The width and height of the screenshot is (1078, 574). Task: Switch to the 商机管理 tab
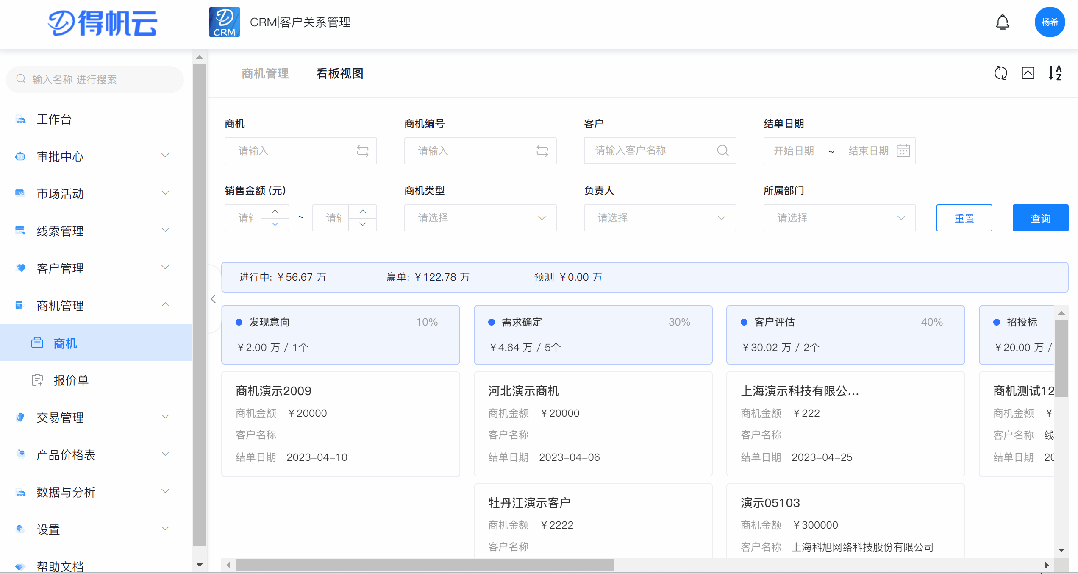click(x=265, y=73)
